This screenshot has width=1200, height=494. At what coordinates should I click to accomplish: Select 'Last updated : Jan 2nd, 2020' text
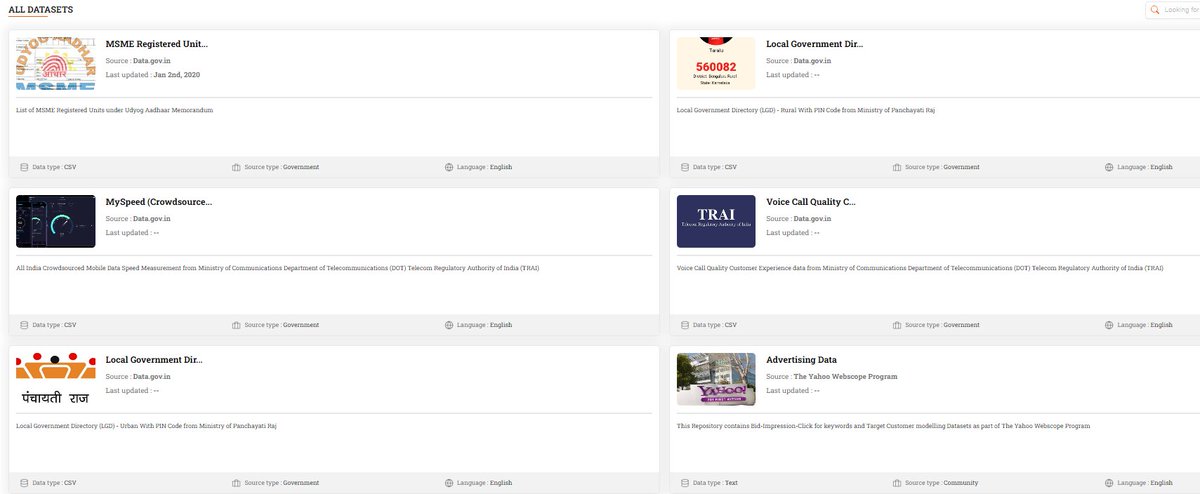[152, 75]
